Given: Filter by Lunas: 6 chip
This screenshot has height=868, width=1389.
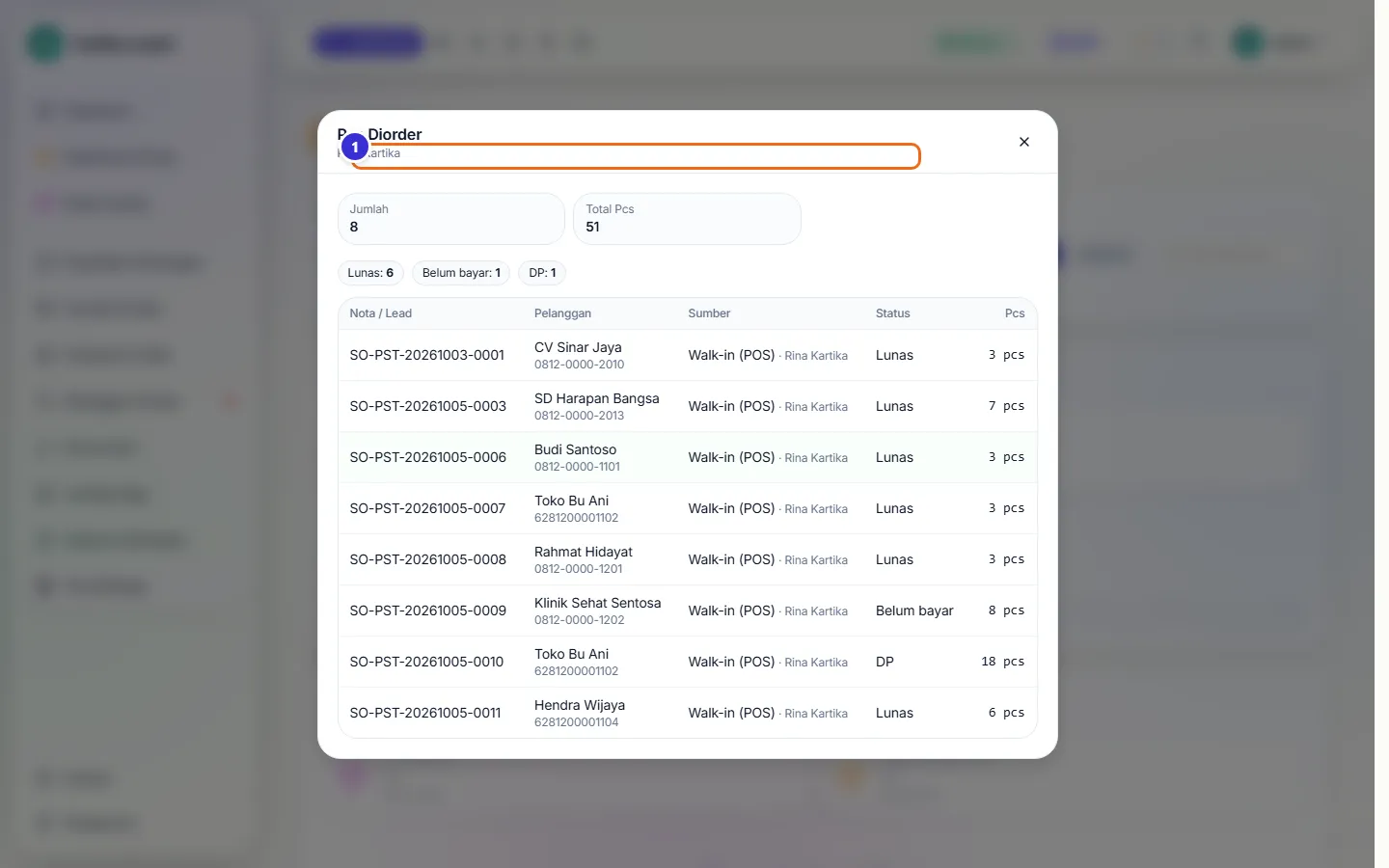Looking at the screenshot, I should (370, 273).
